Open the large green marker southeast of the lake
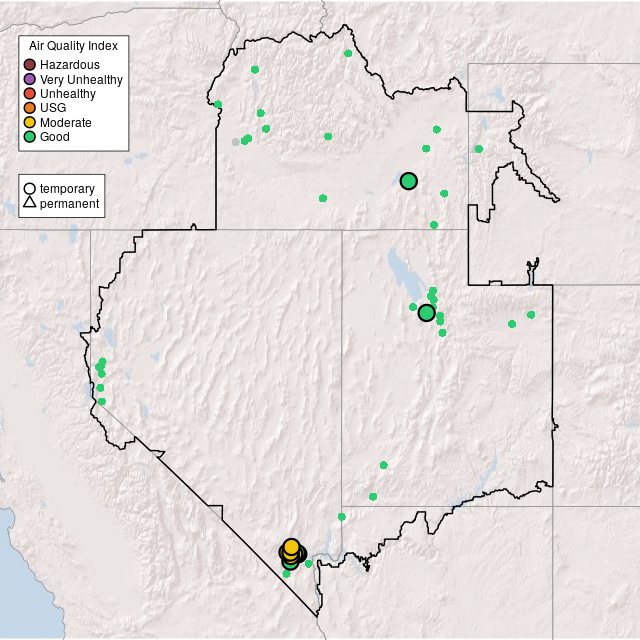 (x=426, y=313)
